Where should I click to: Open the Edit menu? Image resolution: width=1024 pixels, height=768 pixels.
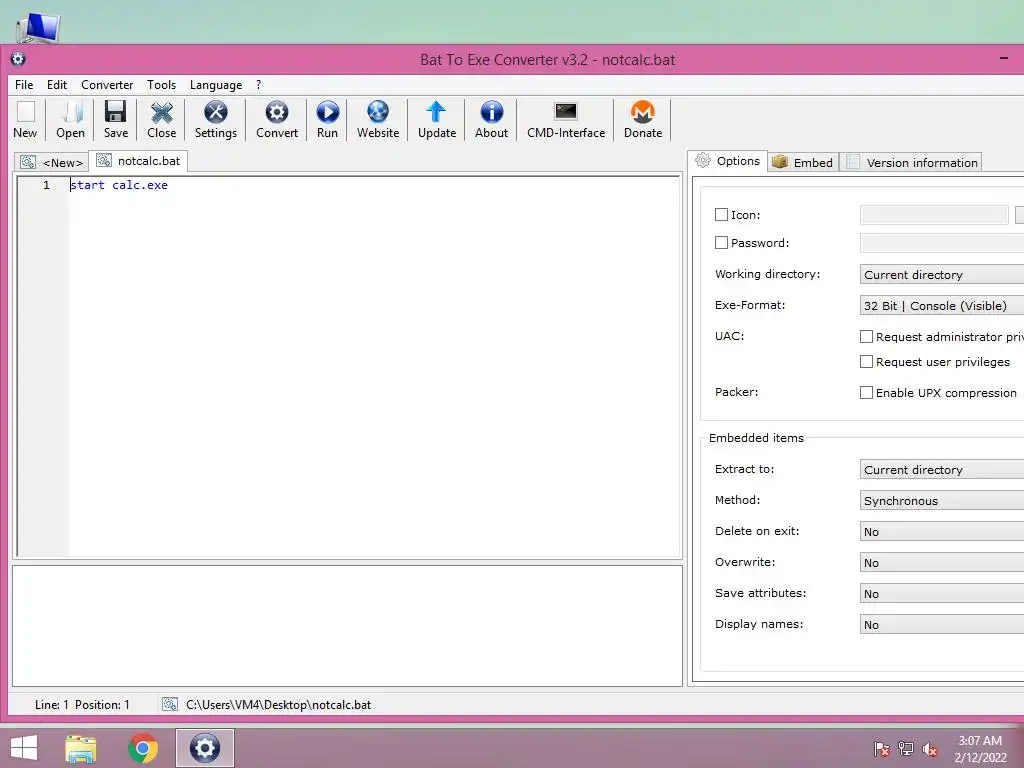coord(57,85)
